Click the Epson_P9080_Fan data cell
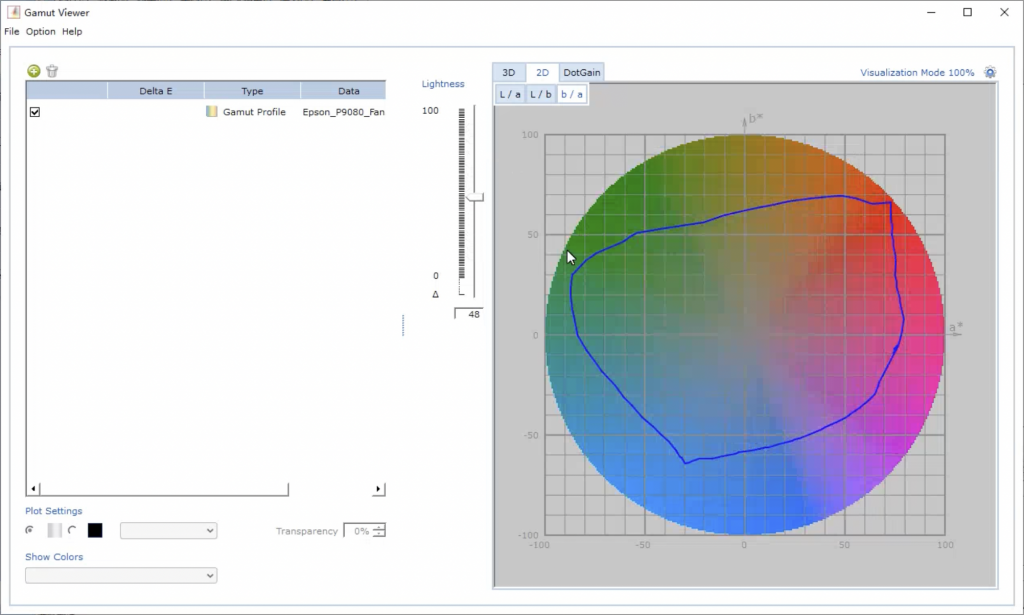The width and height of the screenshot is (1024, 615). (344, 112)
